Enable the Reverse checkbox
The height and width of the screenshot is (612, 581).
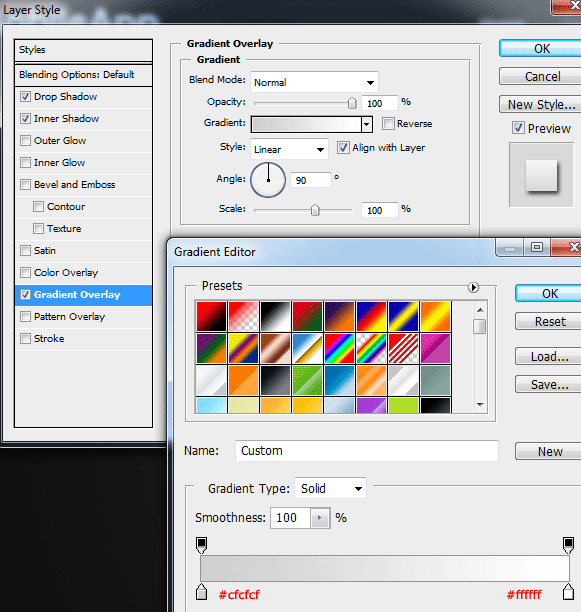pyautogui.click(x=388, y=124)
